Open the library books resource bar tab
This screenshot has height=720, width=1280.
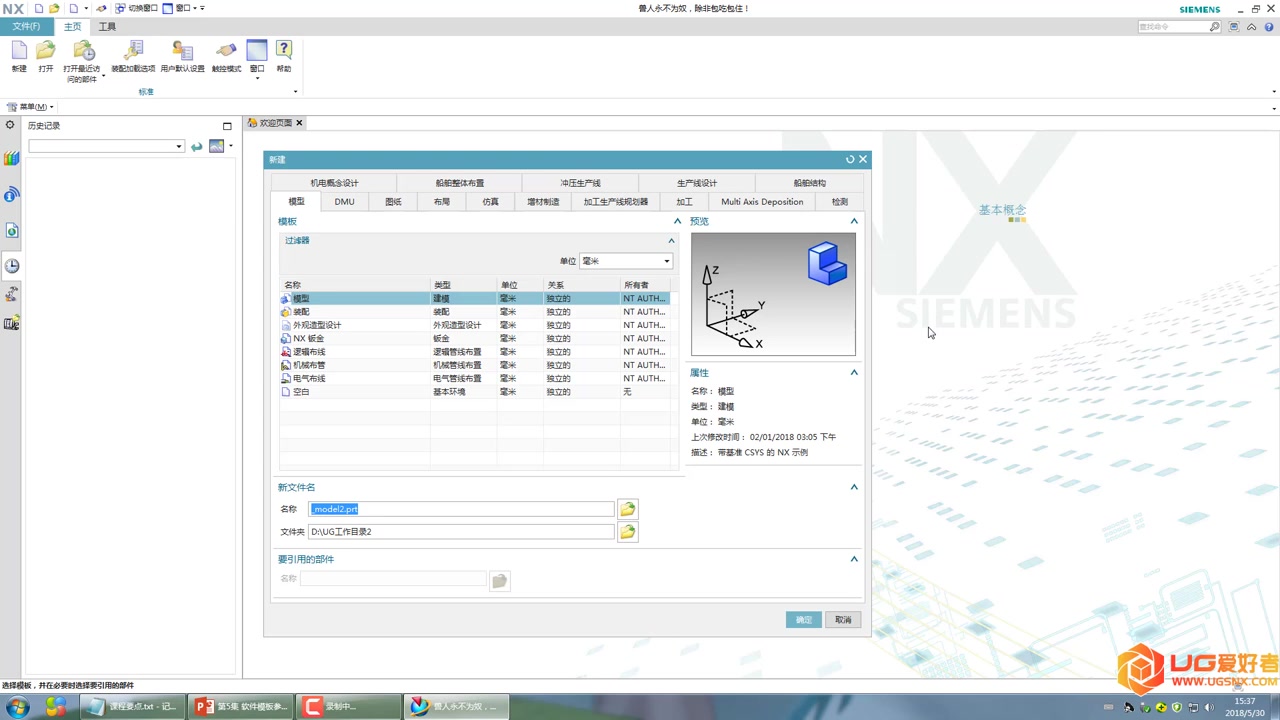(x=12, y=158)
